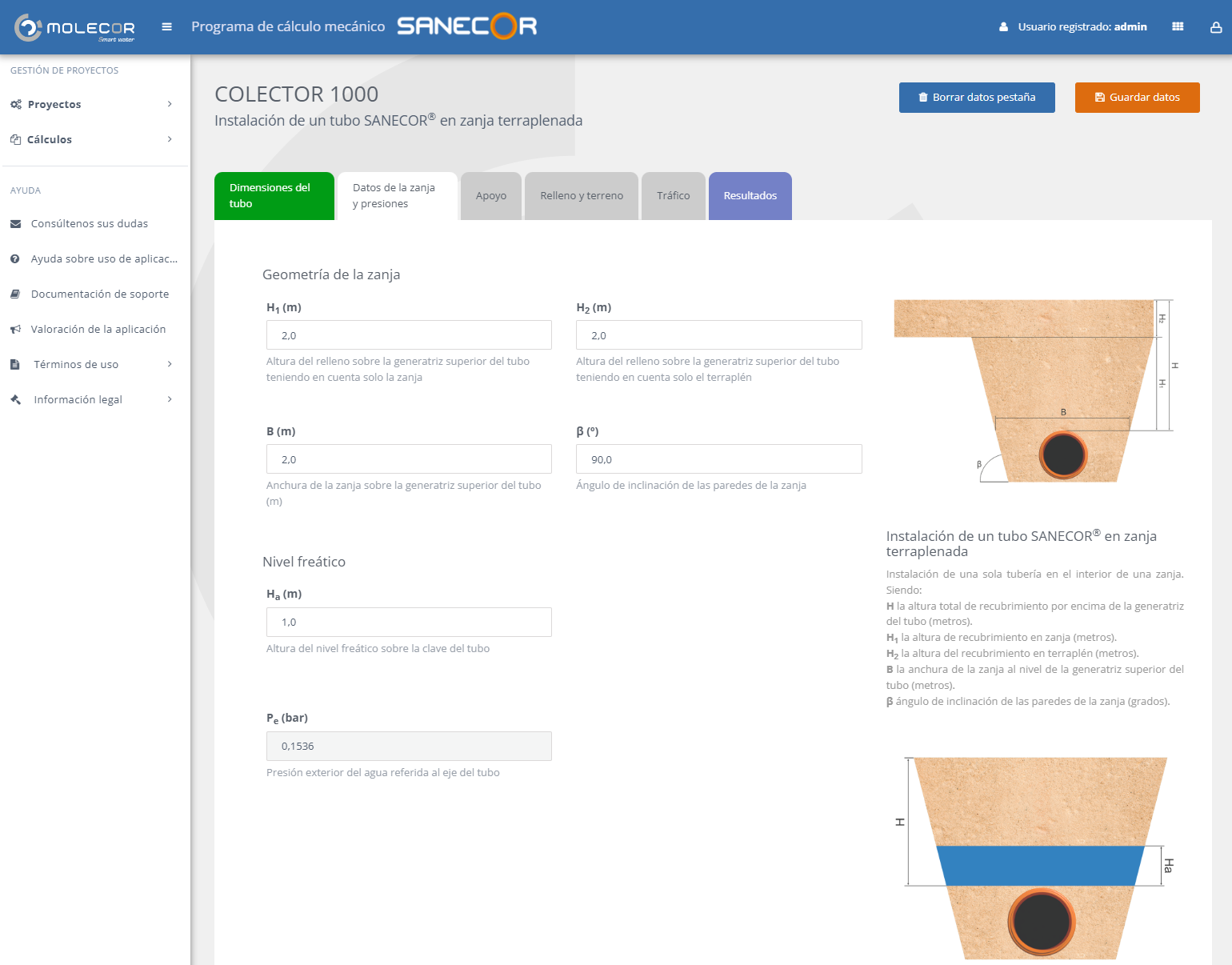
Task: Click the Cálculos icon
Action: tap(15, 139)
